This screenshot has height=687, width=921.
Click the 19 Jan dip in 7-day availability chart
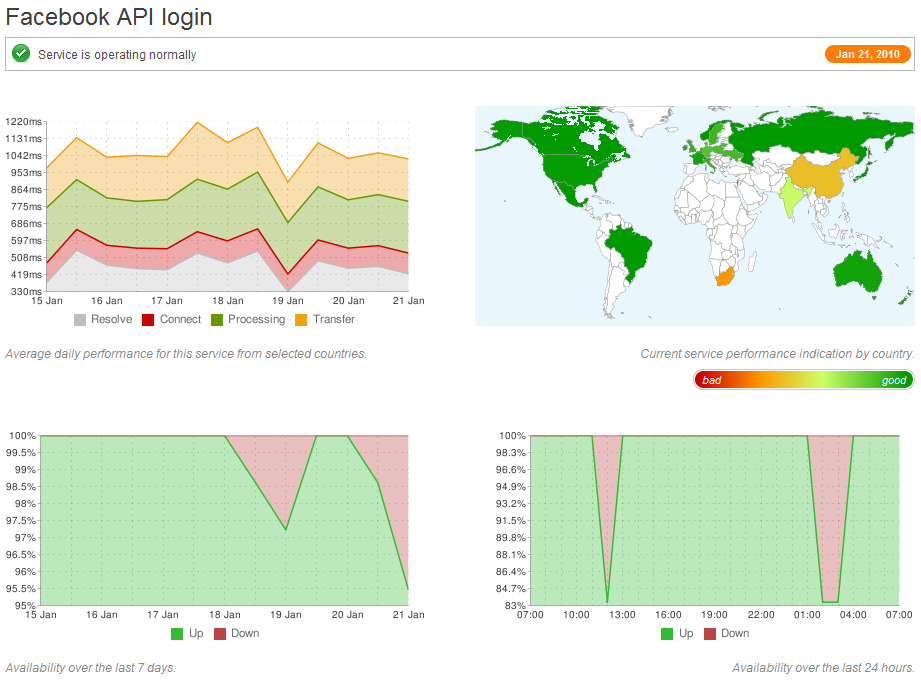pyautogui.click(x=286, y=528)
